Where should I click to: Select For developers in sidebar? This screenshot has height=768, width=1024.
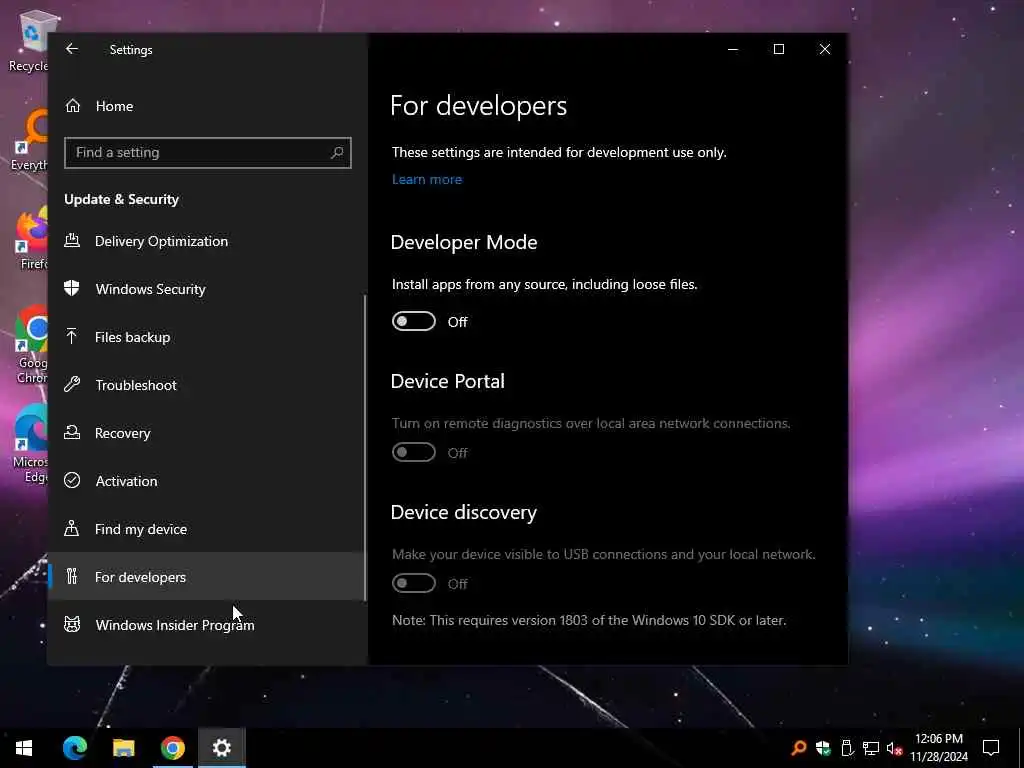pos(208,577)
